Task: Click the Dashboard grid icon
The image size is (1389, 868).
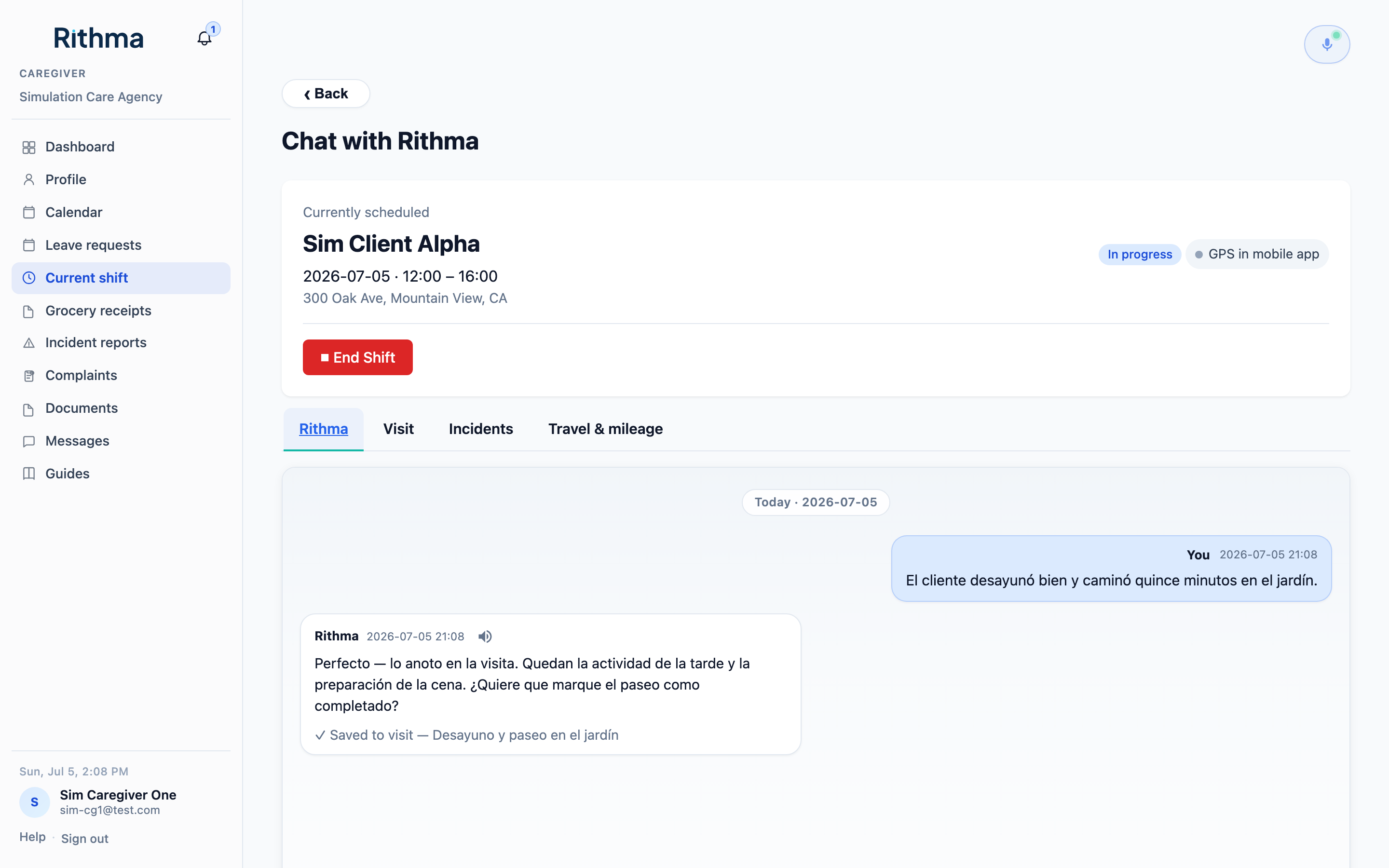Action: click(29, 148)
